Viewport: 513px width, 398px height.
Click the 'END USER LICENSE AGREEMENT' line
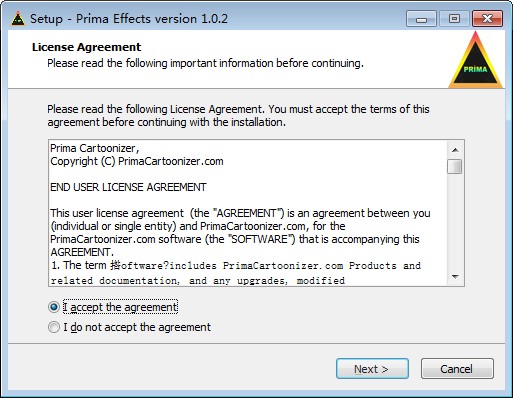click(x=128, y=187)
